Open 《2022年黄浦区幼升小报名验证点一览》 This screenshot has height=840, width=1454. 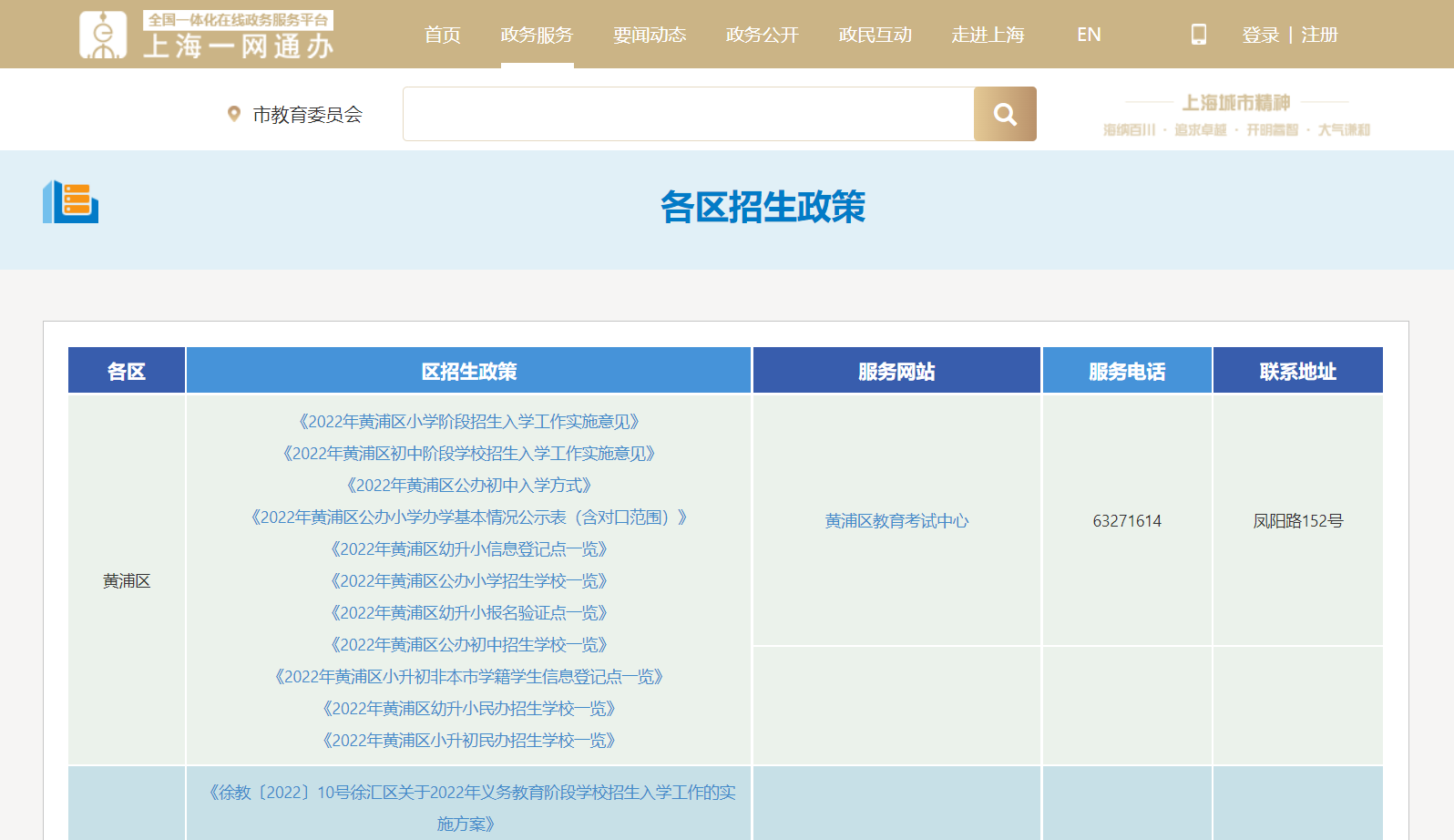[x=469, y=613]
